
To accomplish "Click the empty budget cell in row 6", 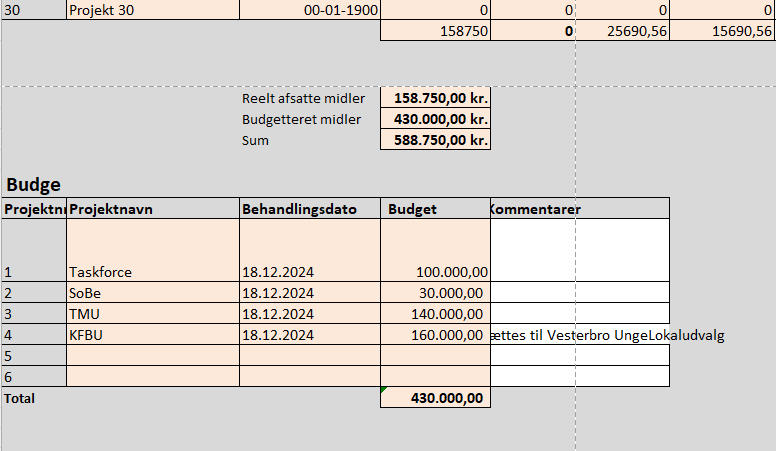I will coord(436,376).
